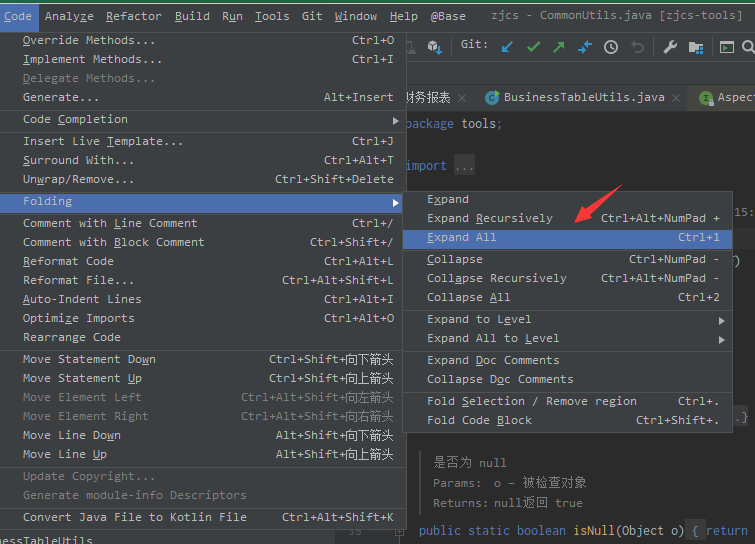Open Settings wrench icon

(x=670, y=47)
